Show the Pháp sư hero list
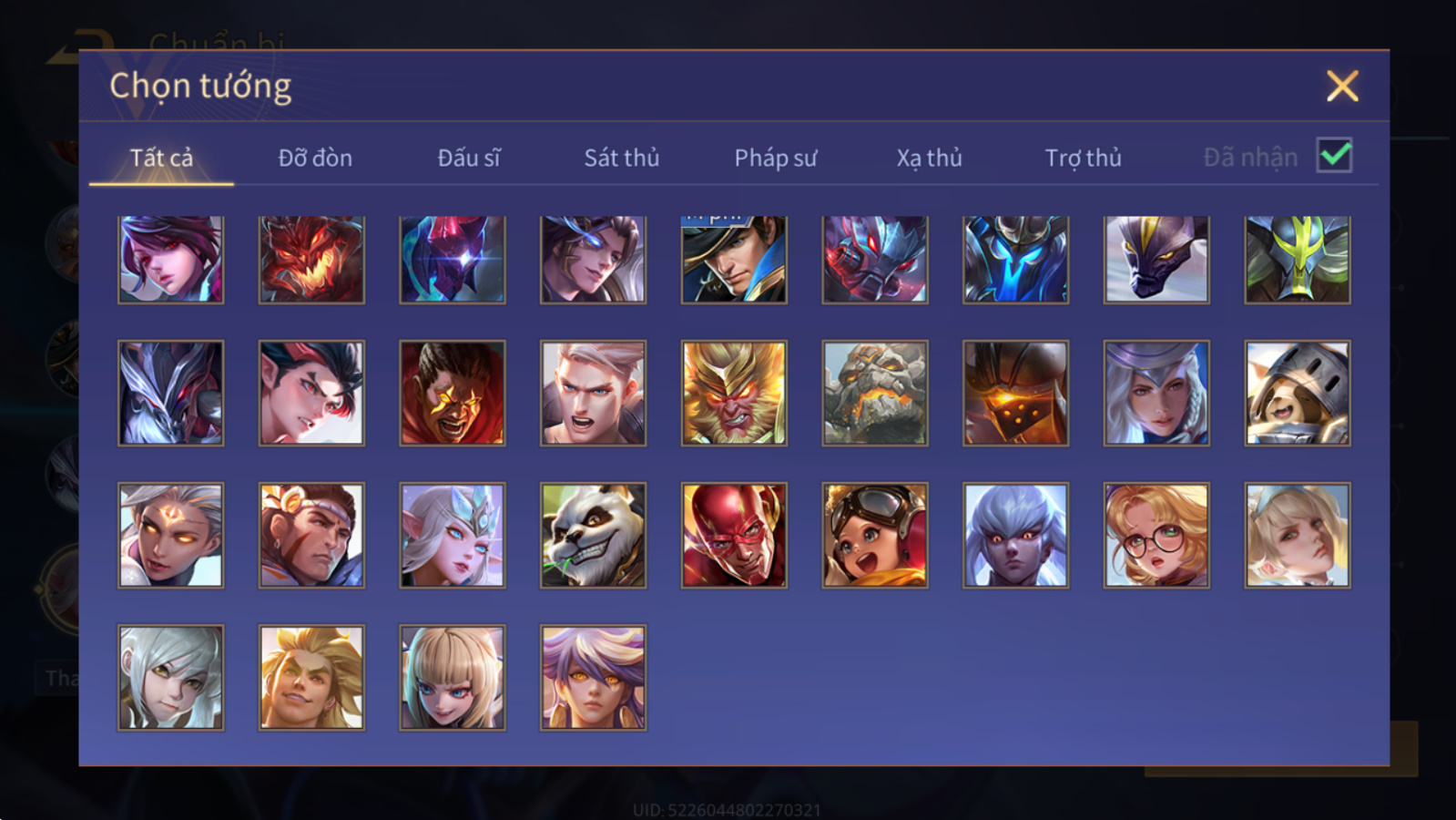This screenshot has height=820, width=1456. [x=775, y=158]
